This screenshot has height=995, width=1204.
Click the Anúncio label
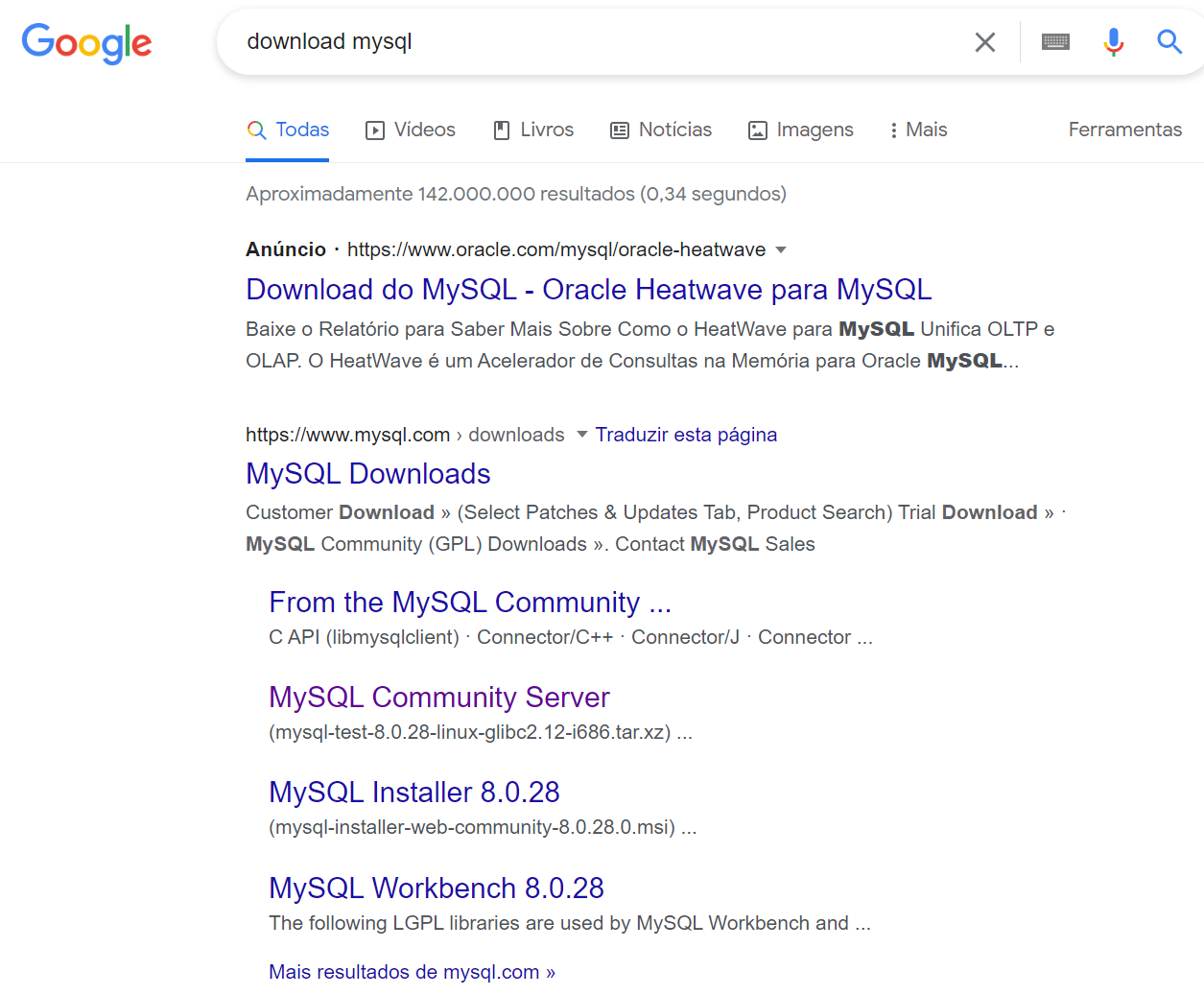coord(286,249)
